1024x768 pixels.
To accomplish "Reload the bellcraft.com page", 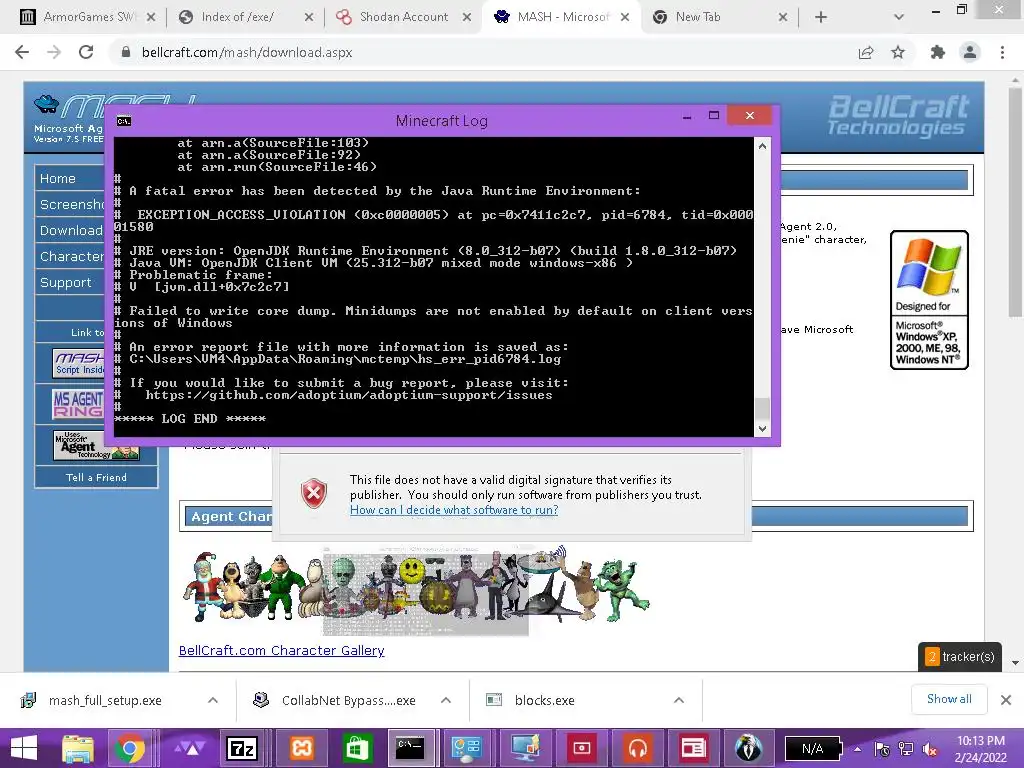I will [86, 52].
